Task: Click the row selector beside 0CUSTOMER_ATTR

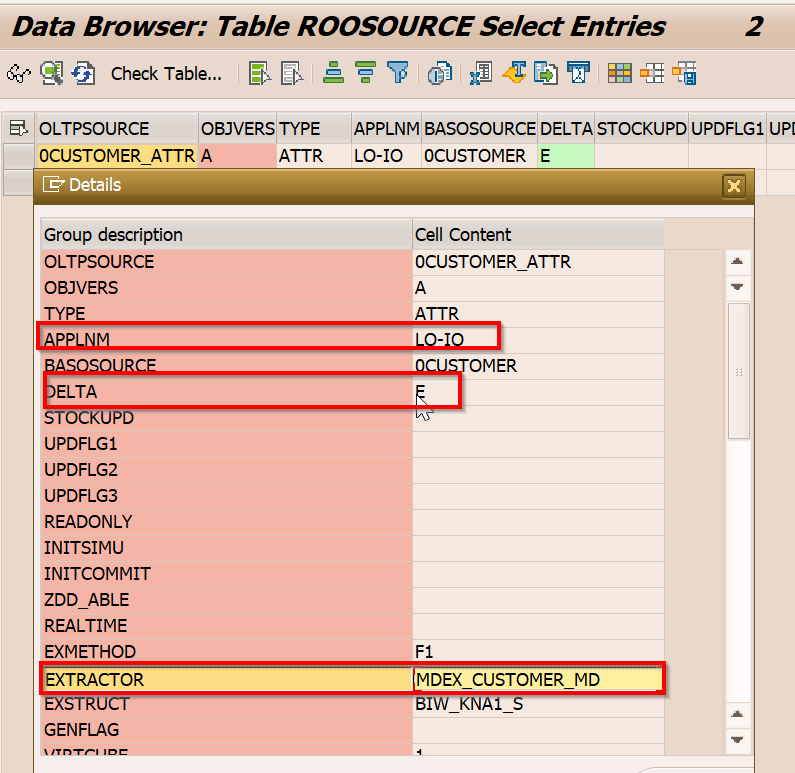Action: (x=18, y=156)
